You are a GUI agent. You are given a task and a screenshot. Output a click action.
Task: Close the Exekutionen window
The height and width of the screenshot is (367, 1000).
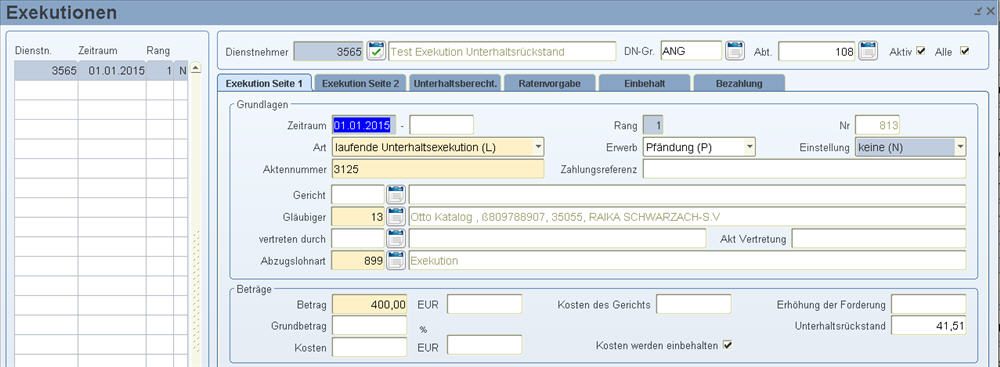(x=990, y=11)
